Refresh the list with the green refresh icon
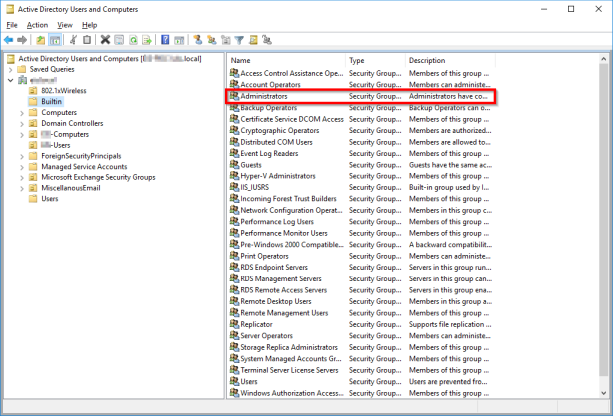 (133, 40)
